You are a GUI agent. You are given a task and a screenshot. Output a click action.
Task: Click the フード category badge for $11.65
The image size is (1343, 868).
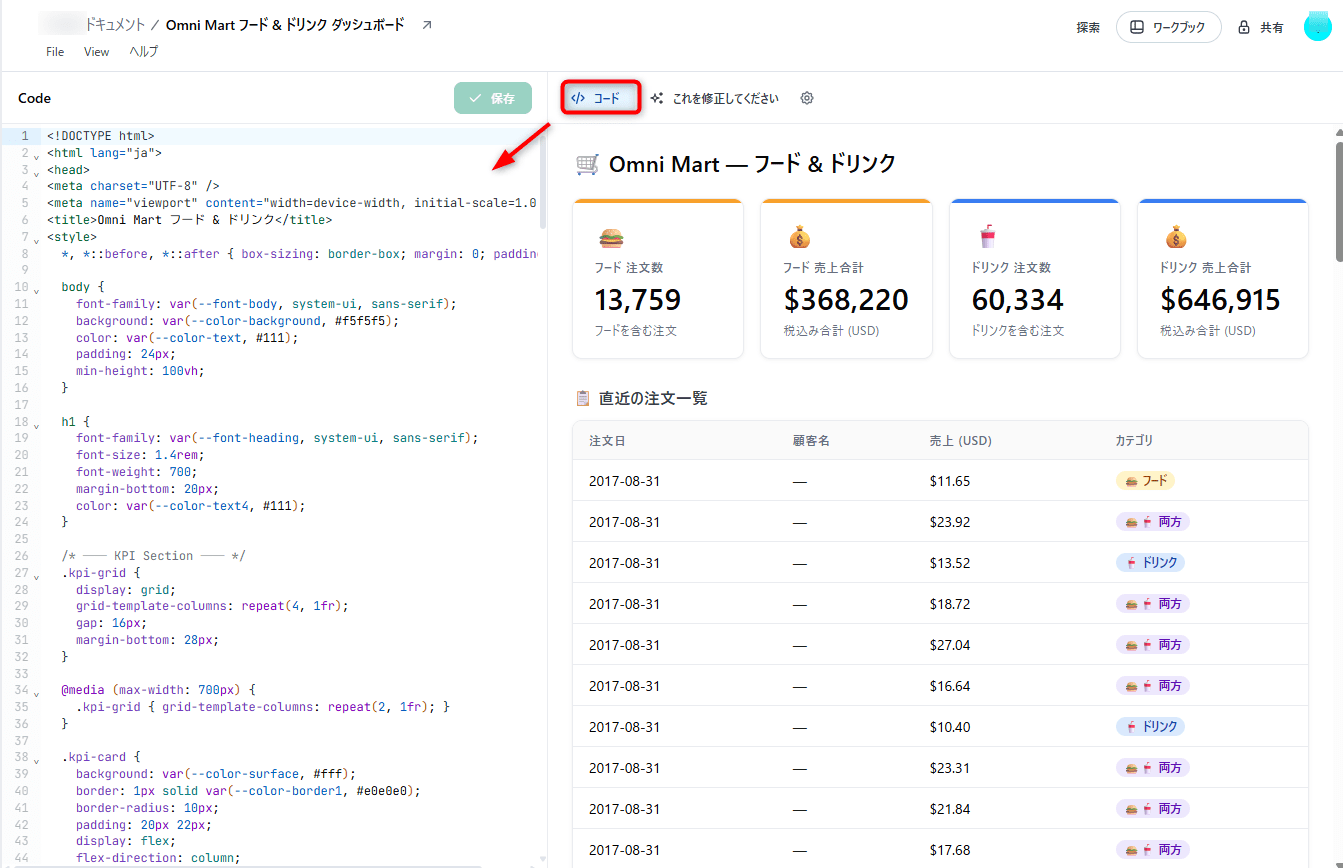[x=1145, y=481]
